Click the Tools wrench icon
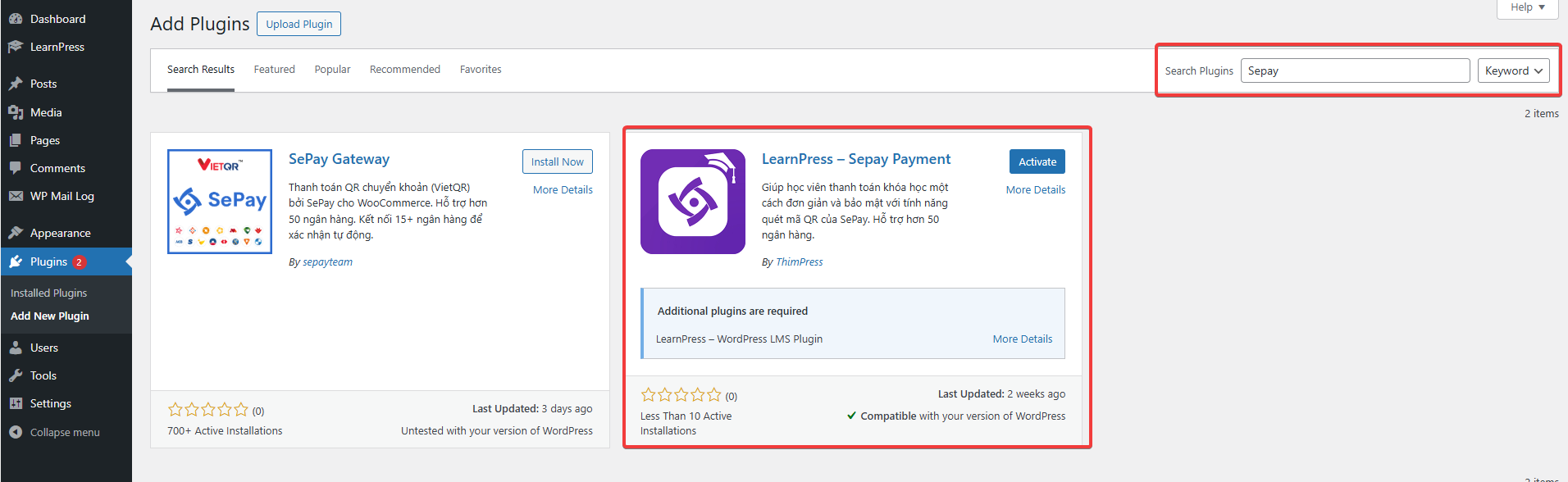 tap(16, 375)
